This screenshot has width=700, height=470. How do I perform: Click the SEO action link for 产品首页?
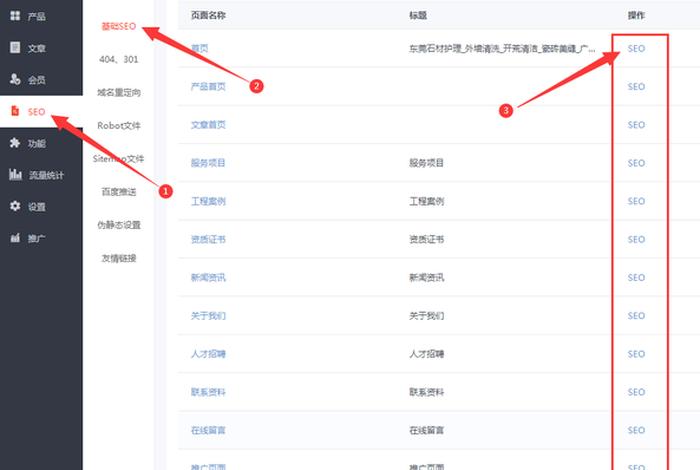coord(636,87)
